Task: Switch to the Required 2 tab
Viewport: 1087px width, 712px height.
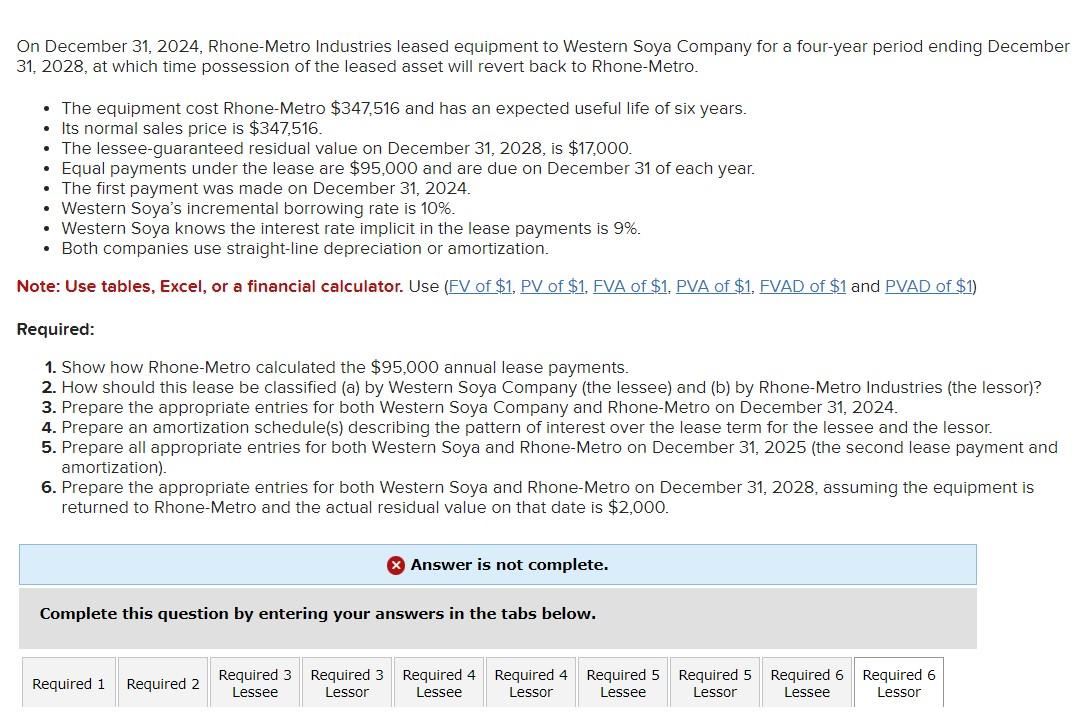Action: point(162,683)
